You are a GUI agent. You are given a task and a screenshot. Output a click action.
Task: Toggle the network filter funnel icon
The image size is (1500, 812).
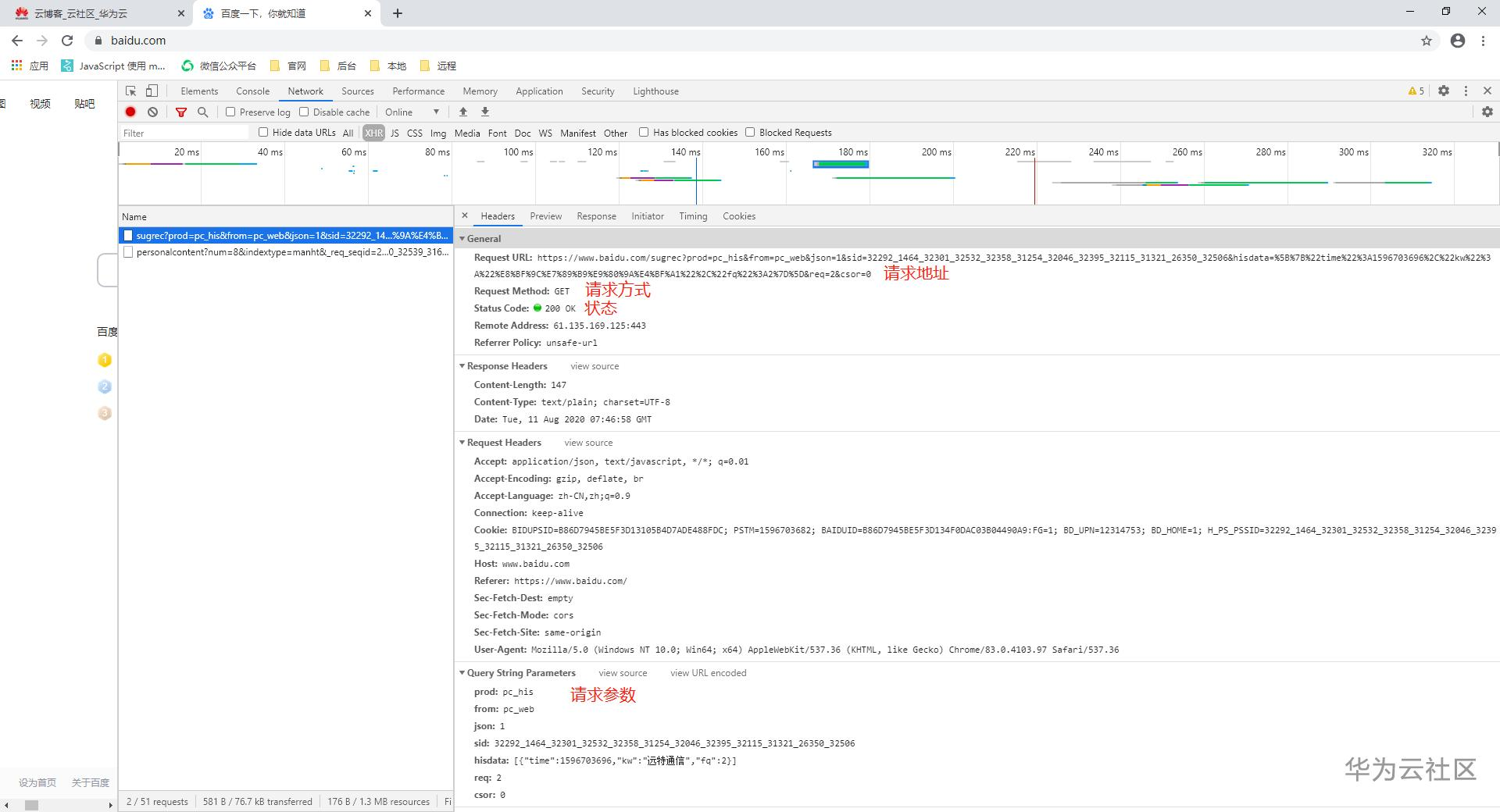pyautogui.click(x=181, y=112)
